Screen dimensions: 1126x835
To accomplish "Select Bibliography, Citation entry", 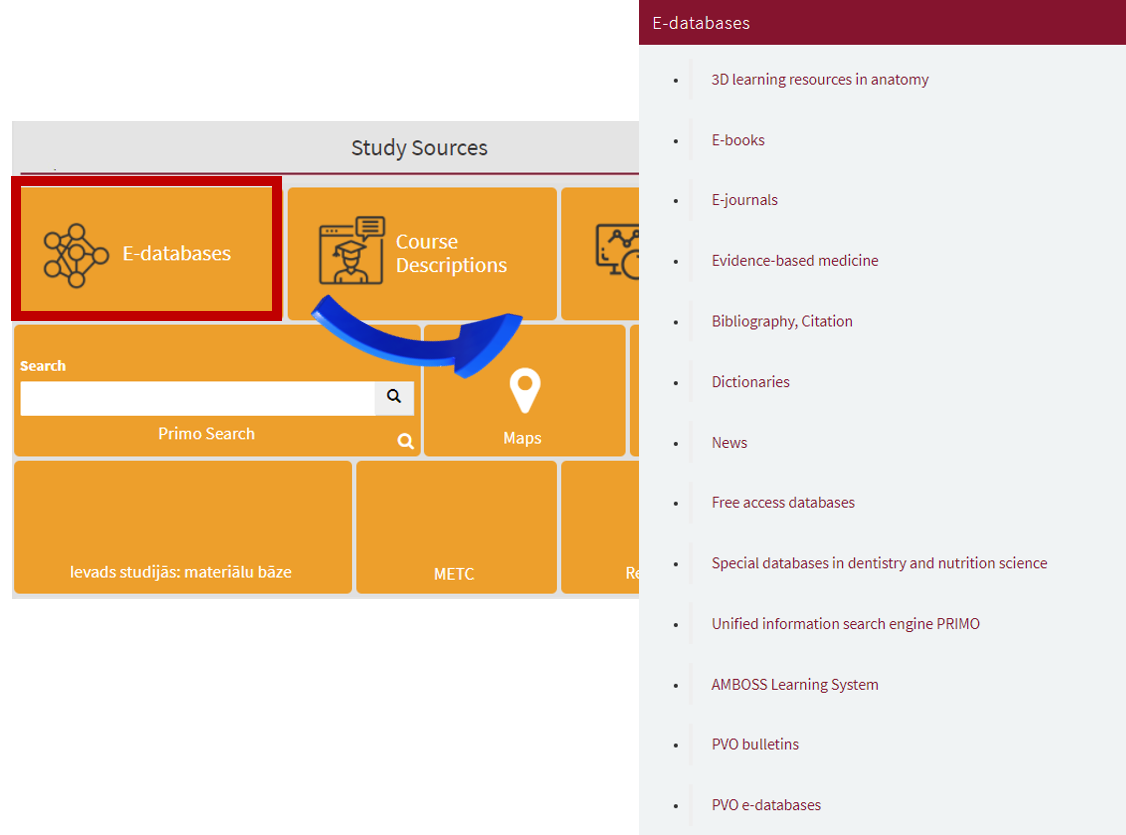I will click(x=781, y=321).
